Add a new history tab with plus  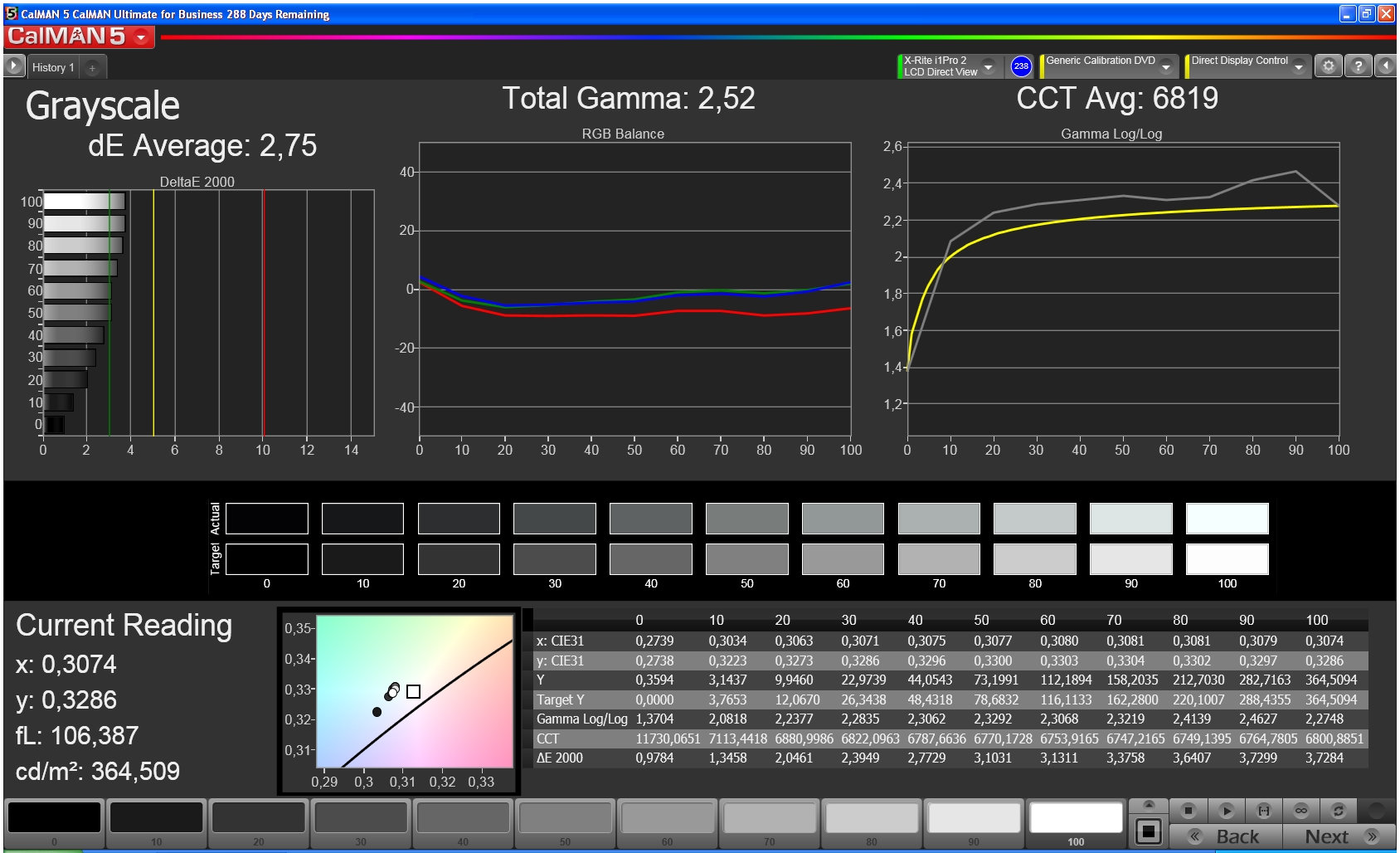[93, 68]
